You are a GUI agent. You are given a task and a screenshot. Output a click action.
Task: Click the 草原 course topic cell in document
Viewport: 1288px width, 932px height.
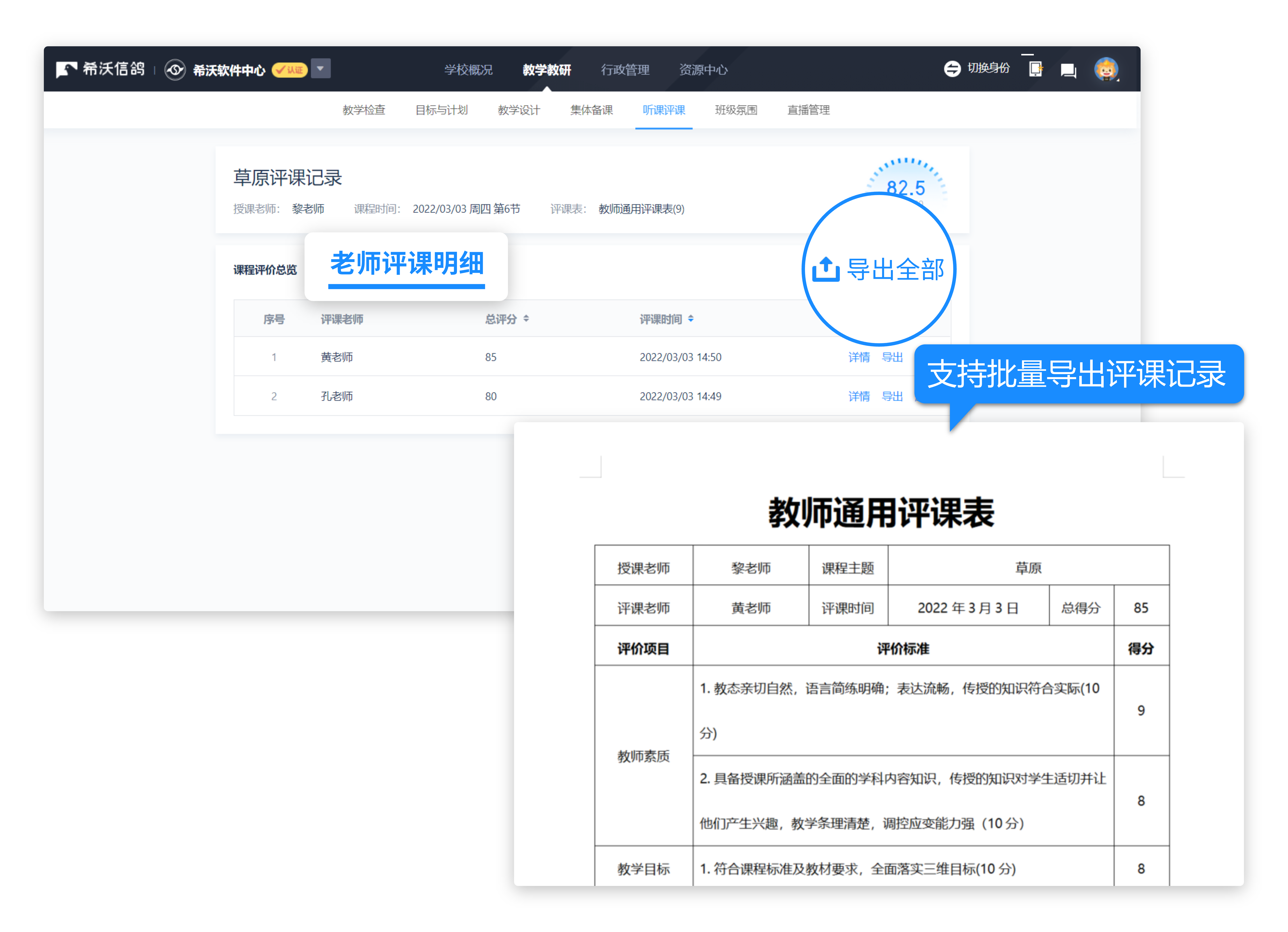1029,568
